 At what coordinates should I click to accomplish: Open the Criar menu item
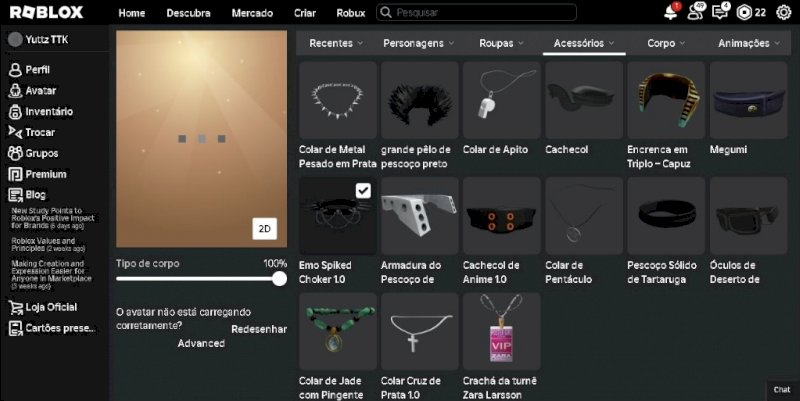(x=305, y=13)
